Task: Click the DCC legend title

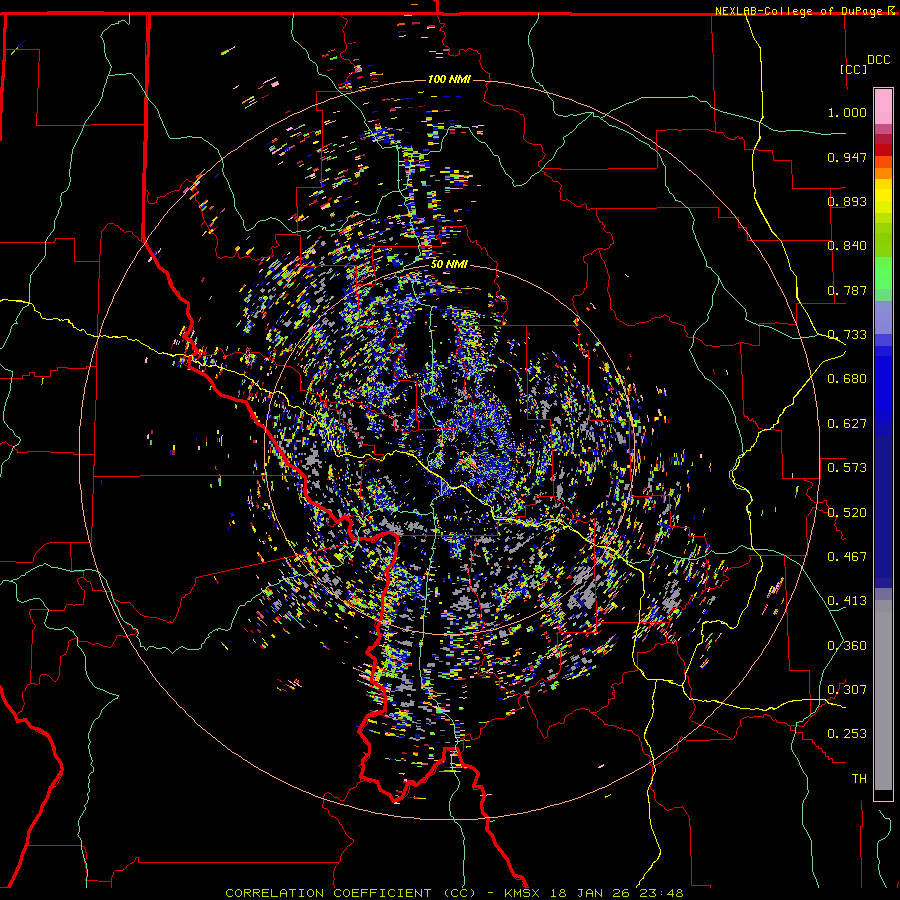Action: point(878,60)
